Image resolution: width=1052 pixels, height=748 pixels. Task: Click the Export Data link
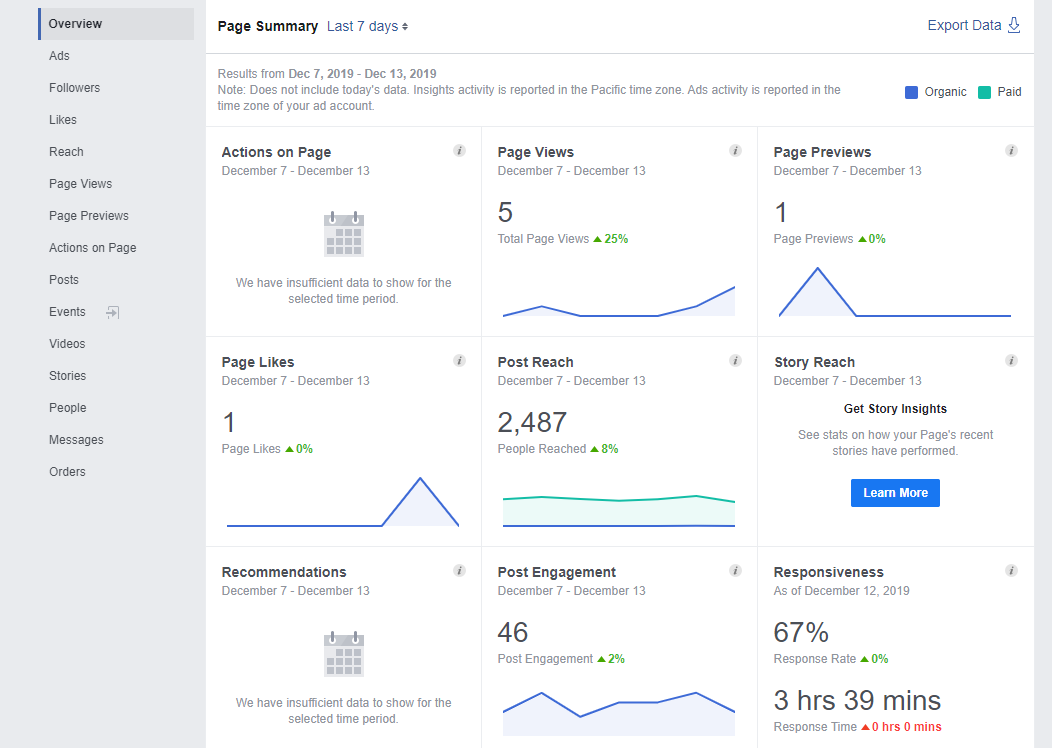[962, 24]
